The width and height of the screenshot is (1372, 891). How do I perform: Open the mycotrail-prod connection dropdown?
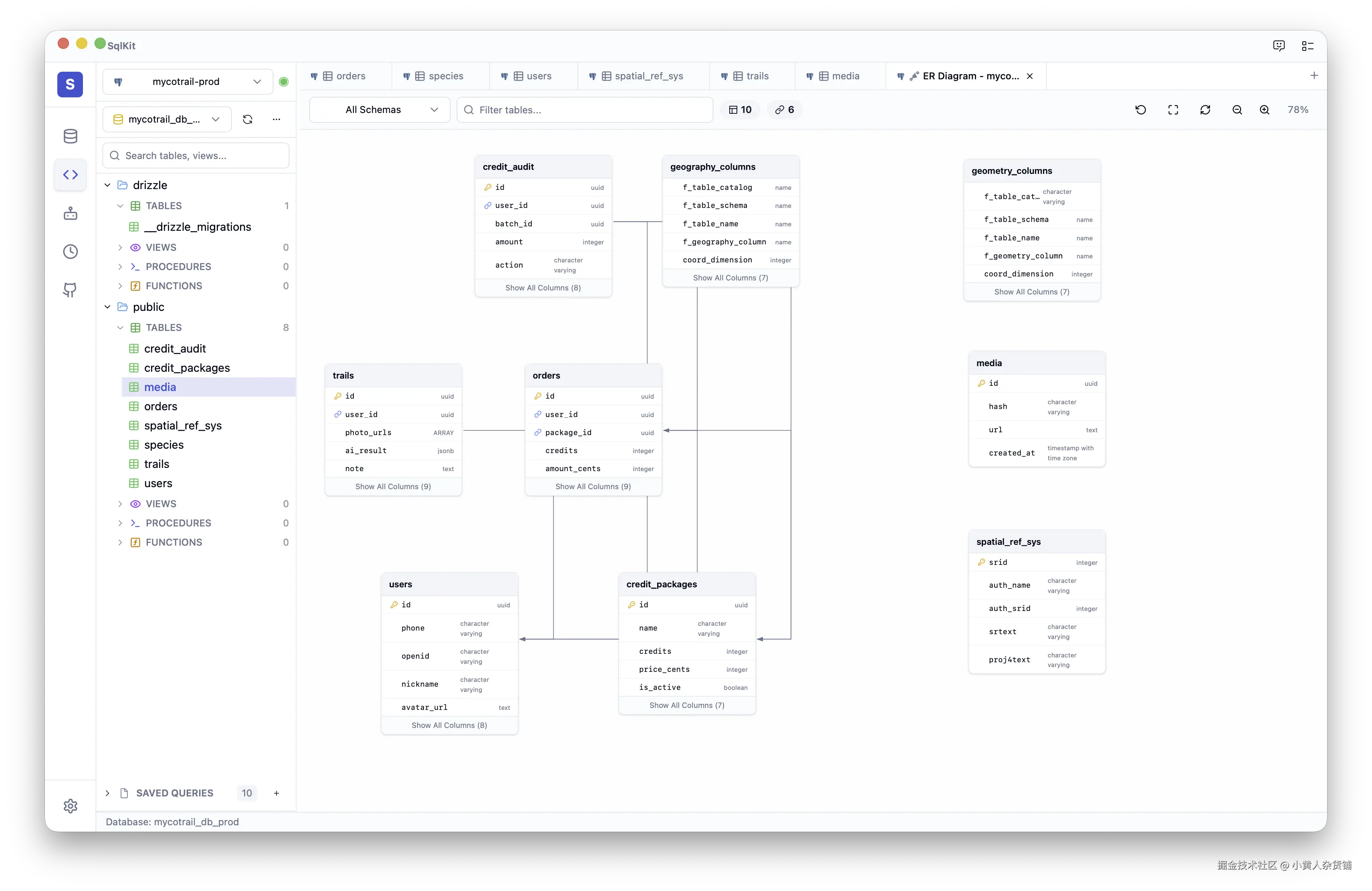[x=188, y=82]
